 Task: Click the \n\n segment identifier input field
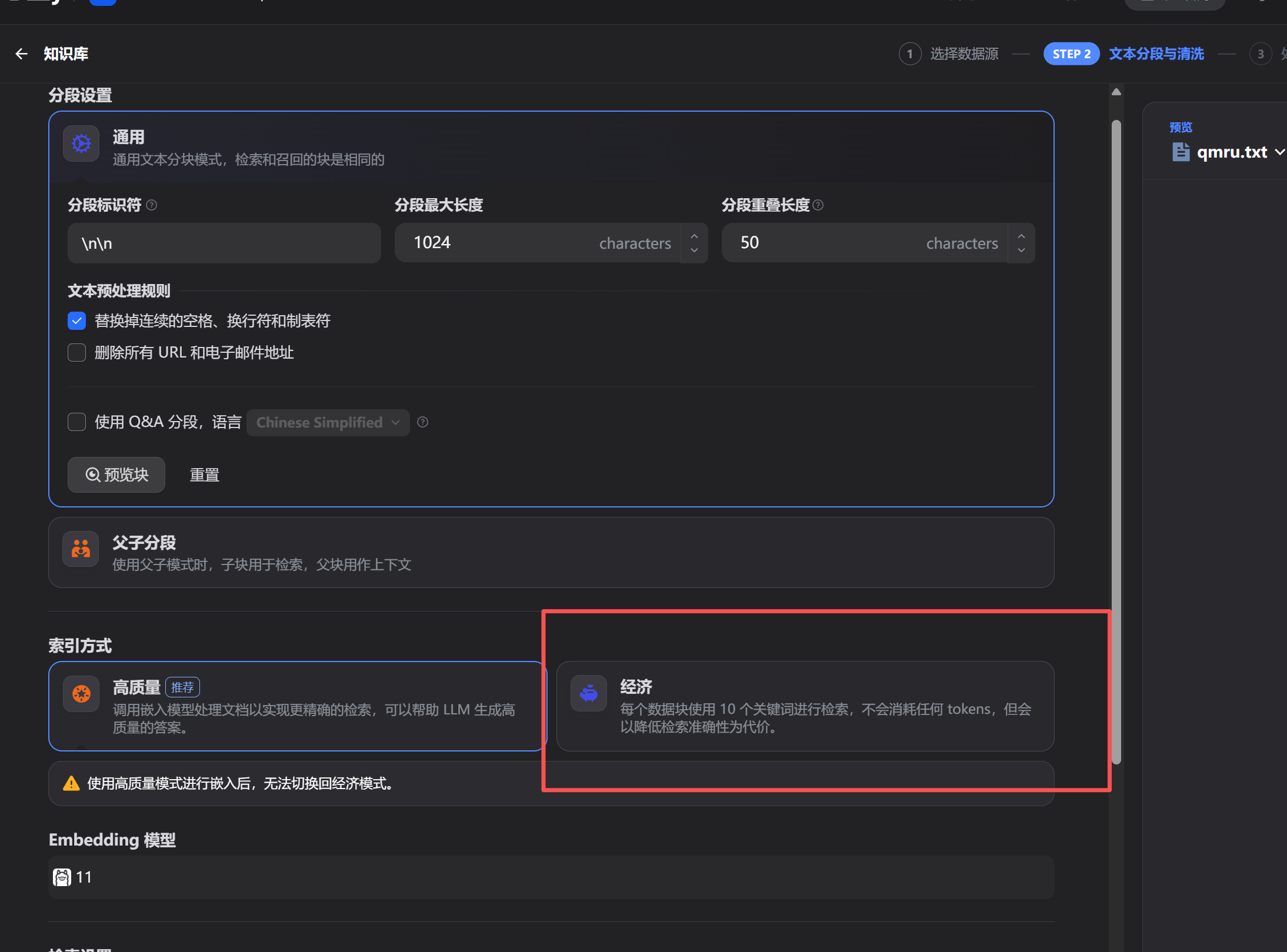pos(224,243)
